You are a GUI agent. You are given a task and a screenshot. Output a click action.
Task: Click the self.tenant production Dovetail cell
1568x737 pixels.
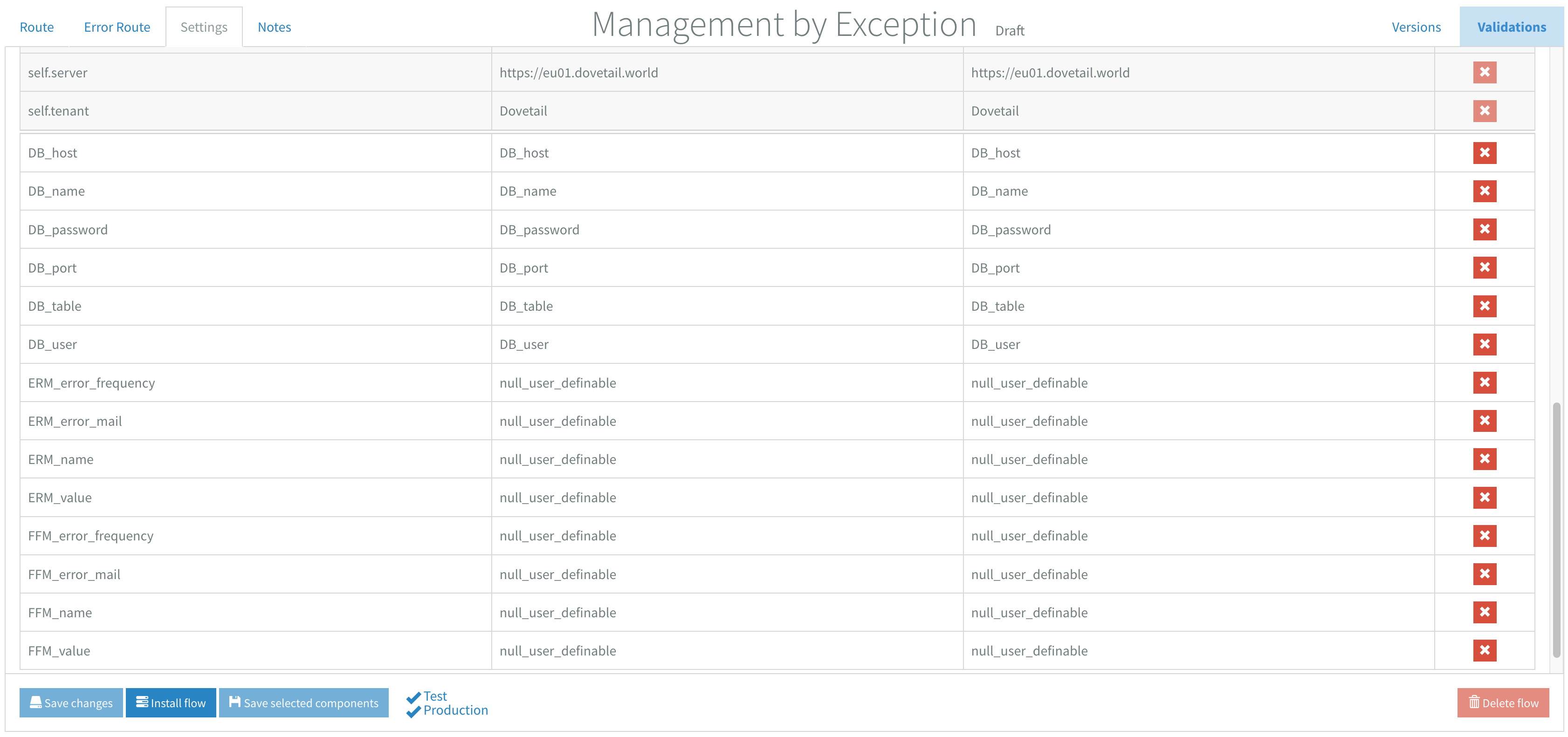click(1198, 111)
